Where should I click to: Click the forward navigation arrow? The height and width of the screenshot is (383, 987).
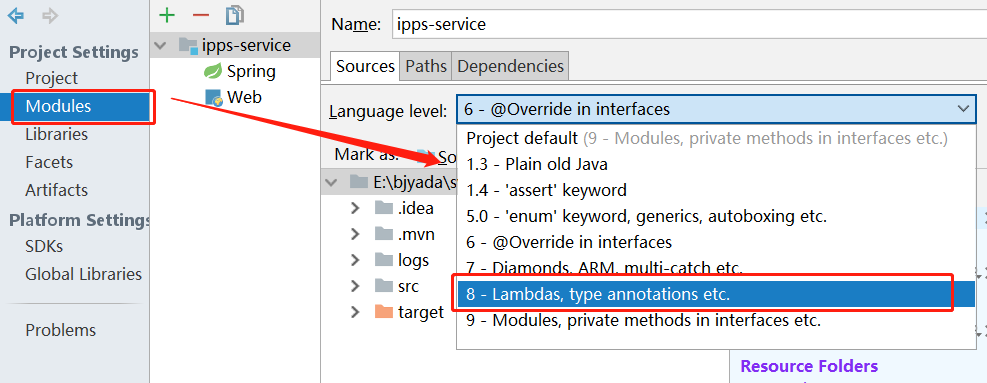tap(50, 16)
